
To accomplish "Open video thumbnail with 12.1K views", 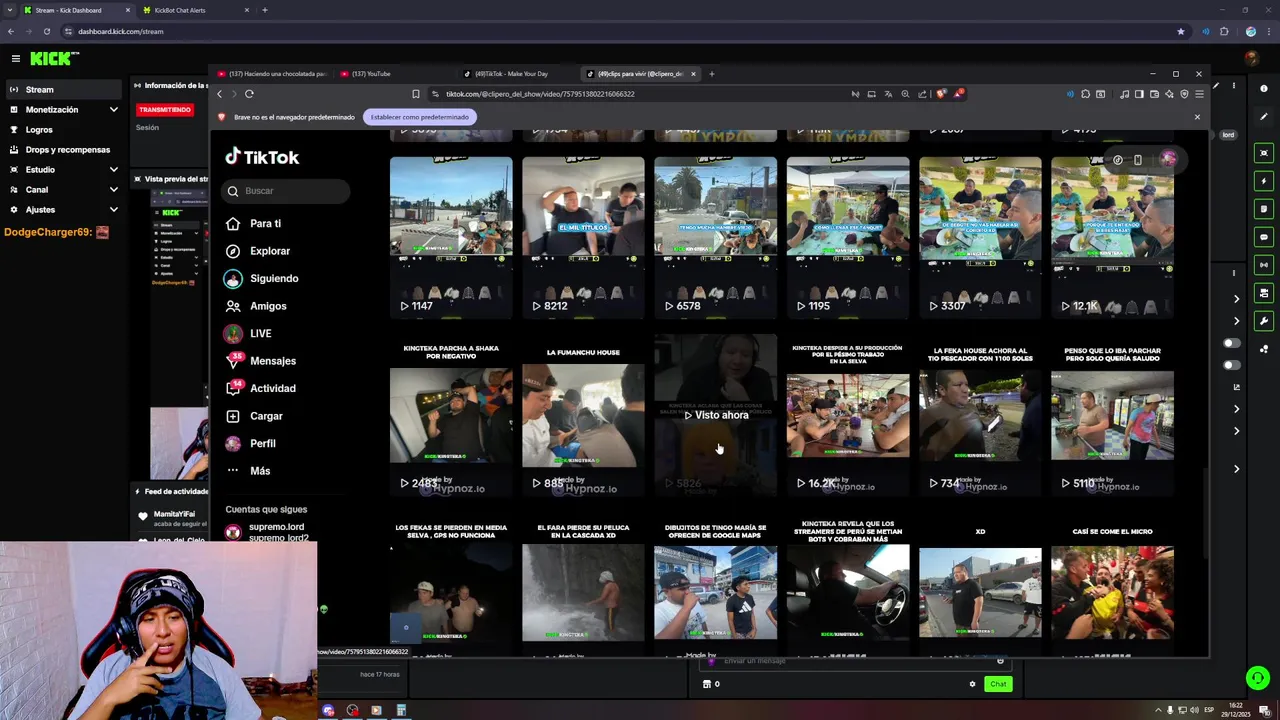I will (1112, 236).
